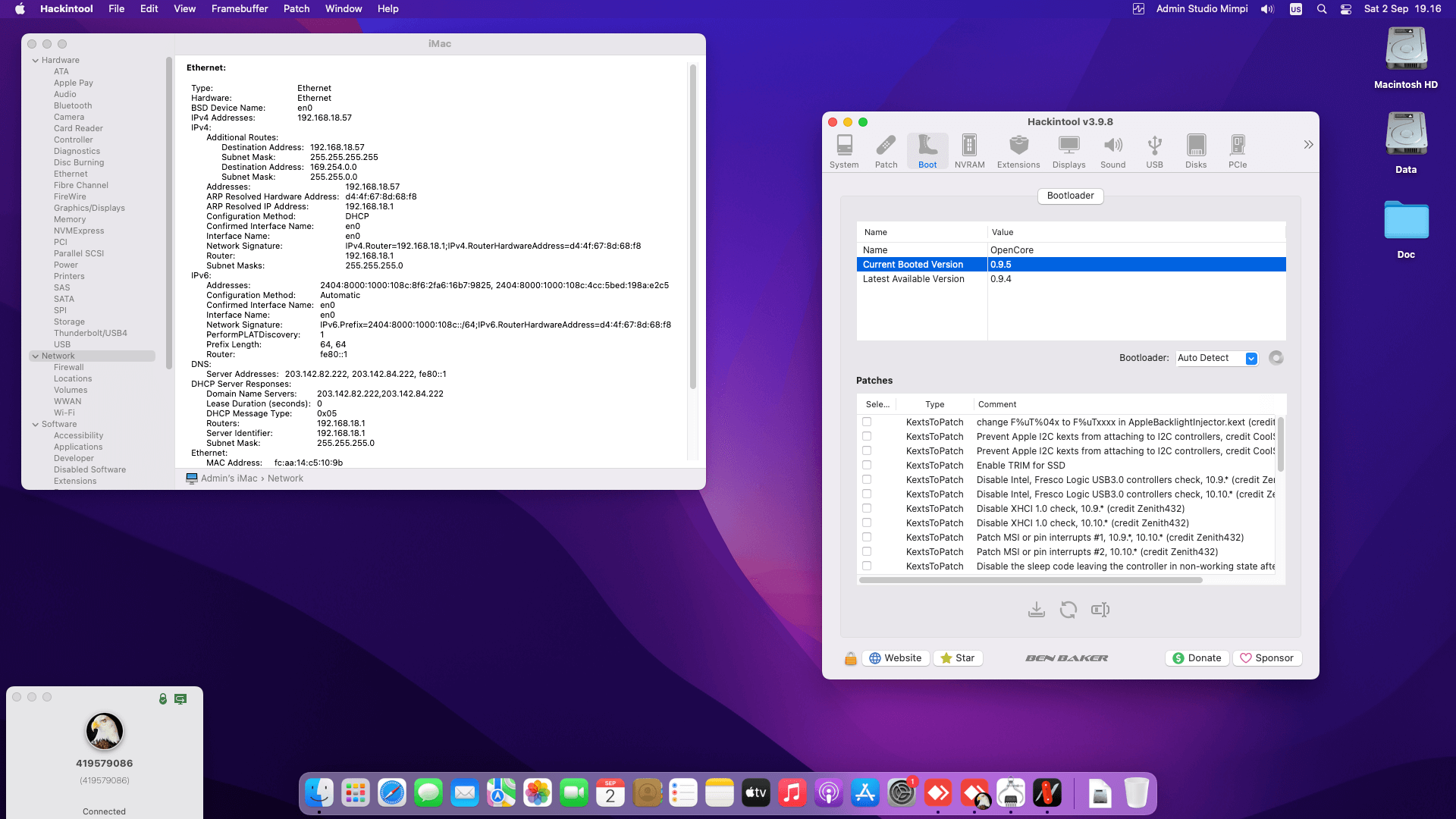1456x819 pixels.
Task: Open the File menu
Action: [116, 9]
